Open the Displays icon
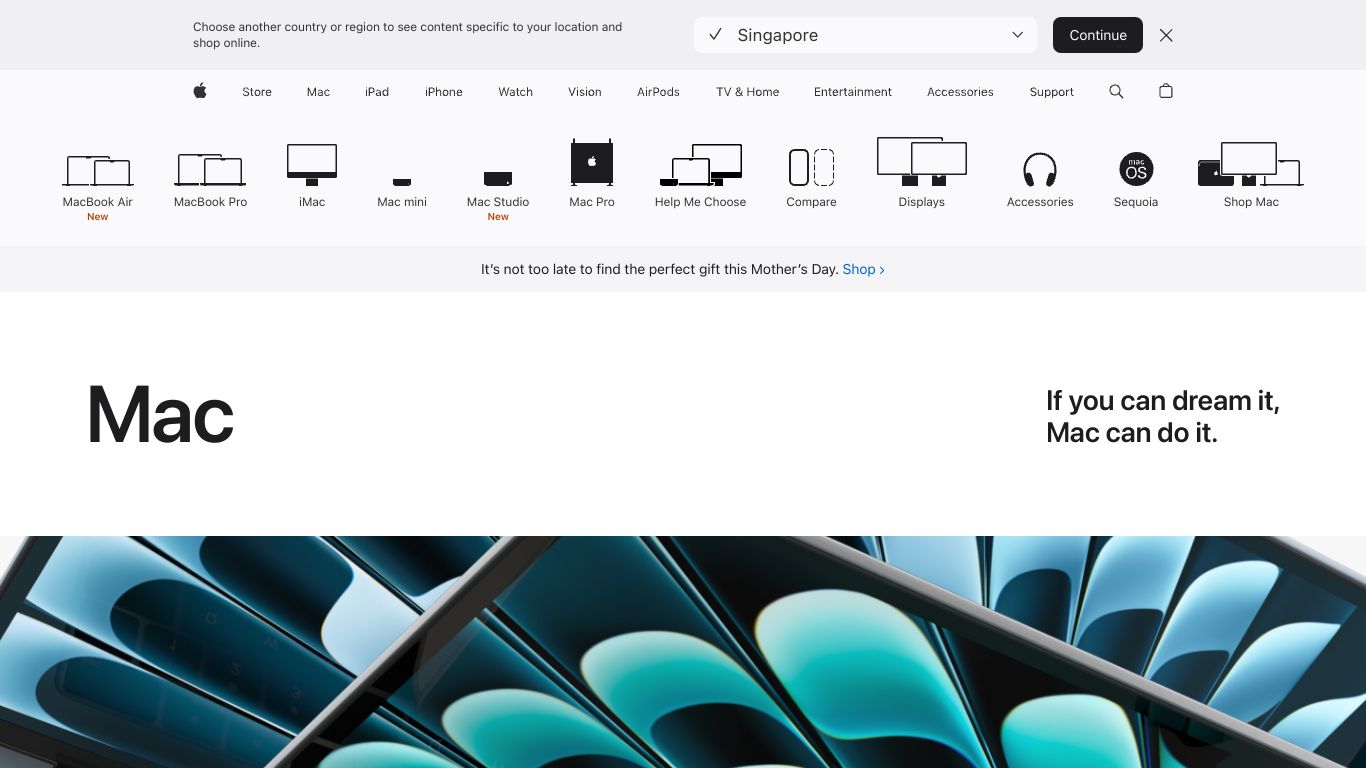1366x768 pixels. 922,162
